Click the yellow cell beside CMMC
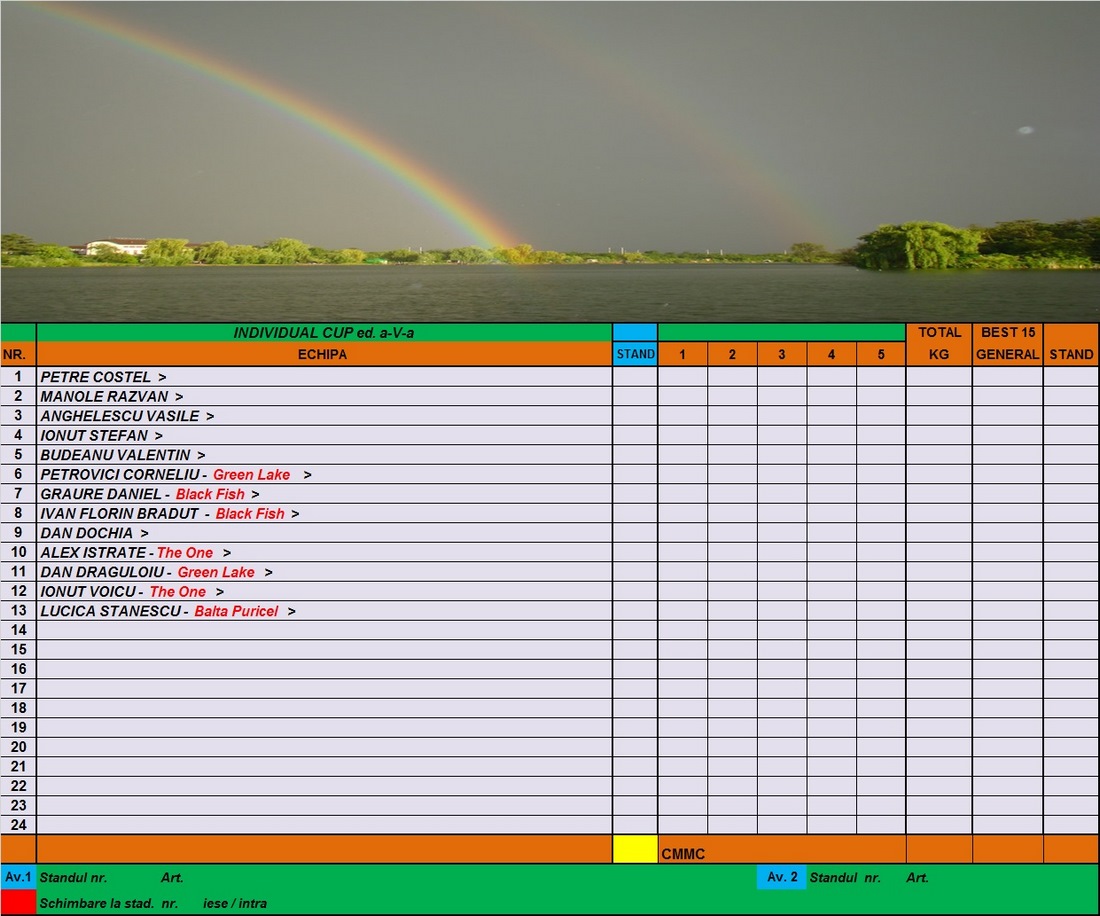Screen dimensions: 1100x916 635,849
